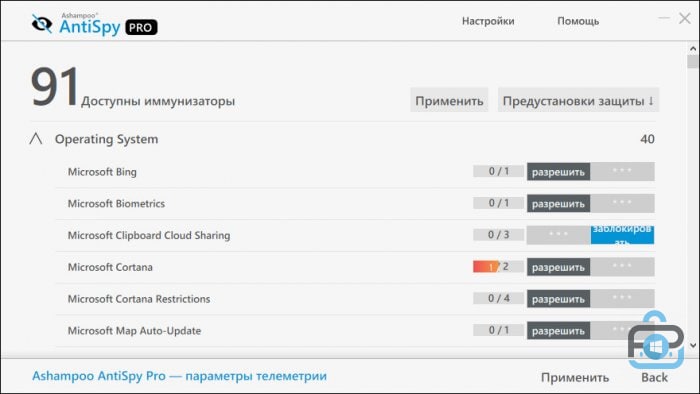Open Предустановки защиты dropdown
This screenshot has height=394, width=700.
[578, 101]
